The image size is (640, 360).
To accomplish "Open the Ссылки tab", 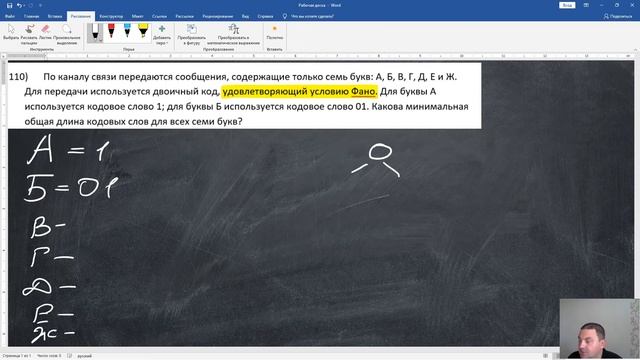I will coord(159,16).
